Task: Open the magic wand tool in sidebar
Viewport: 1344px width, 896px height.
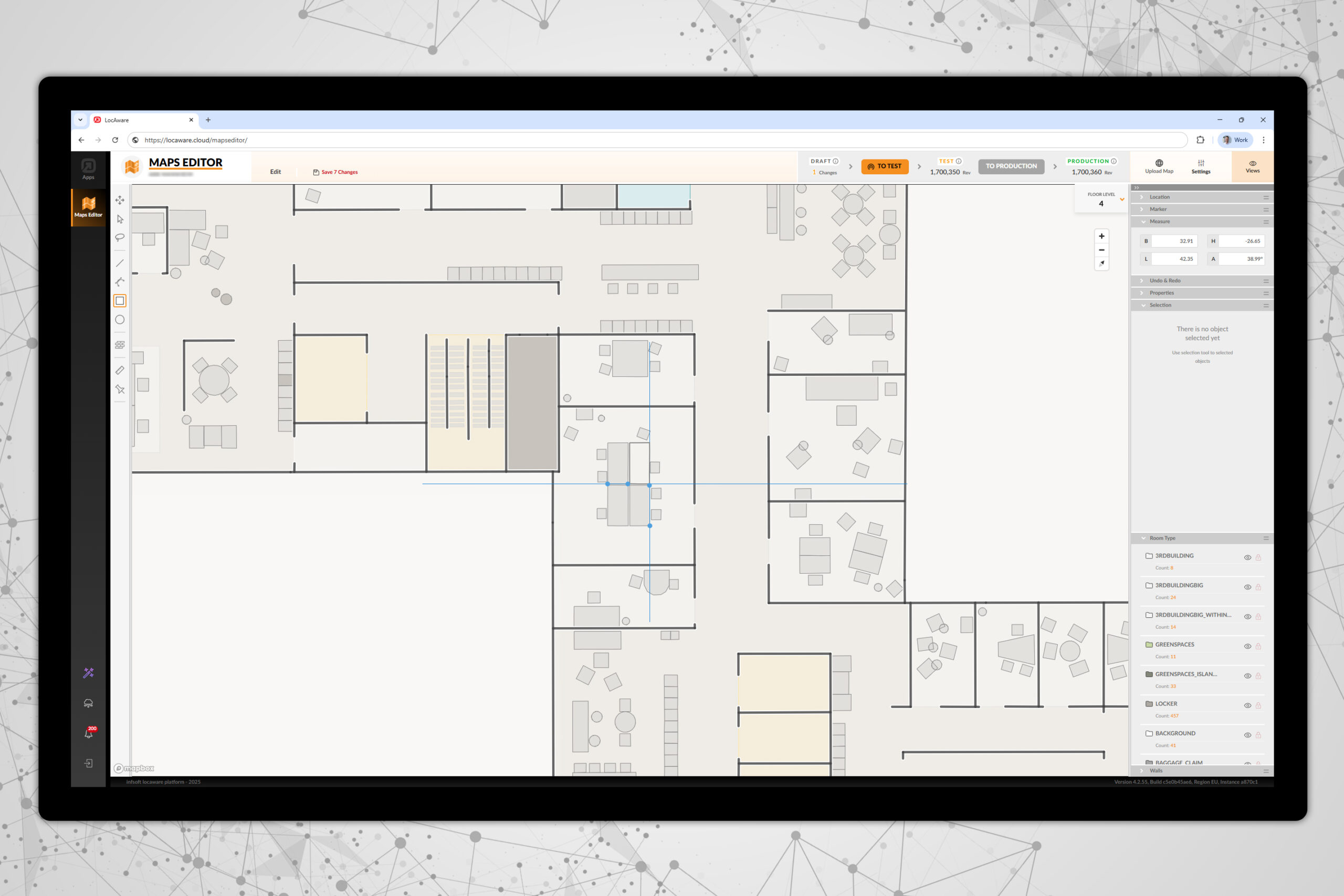Action: click(89, 673)
